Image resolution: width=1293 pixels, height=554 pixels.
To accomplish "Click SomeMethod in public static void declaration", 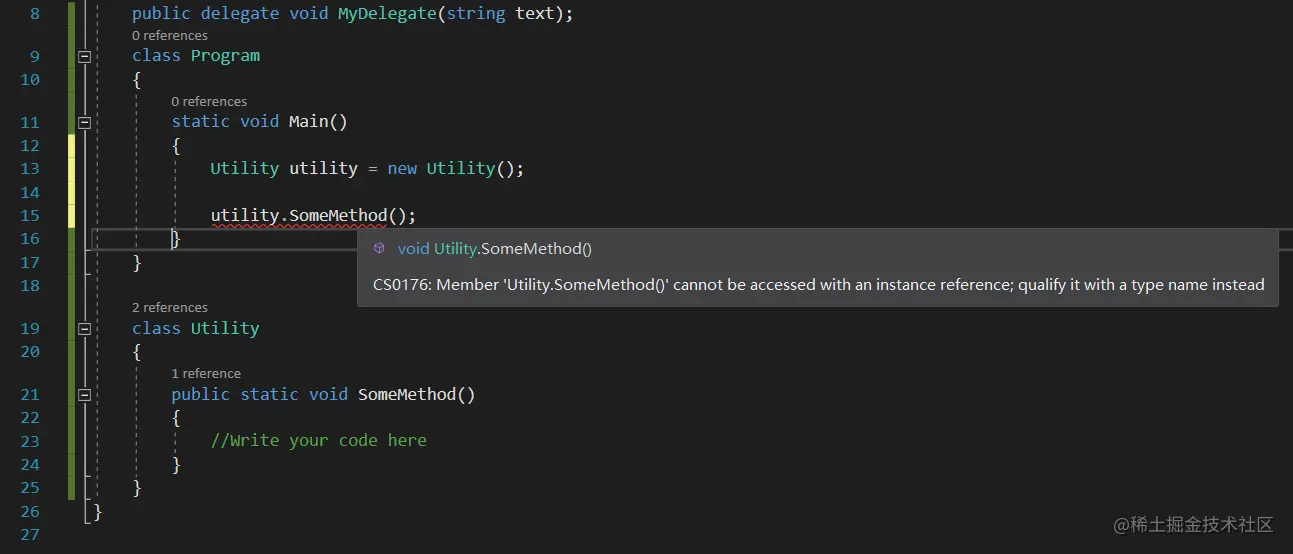I will tap(407, 394).
